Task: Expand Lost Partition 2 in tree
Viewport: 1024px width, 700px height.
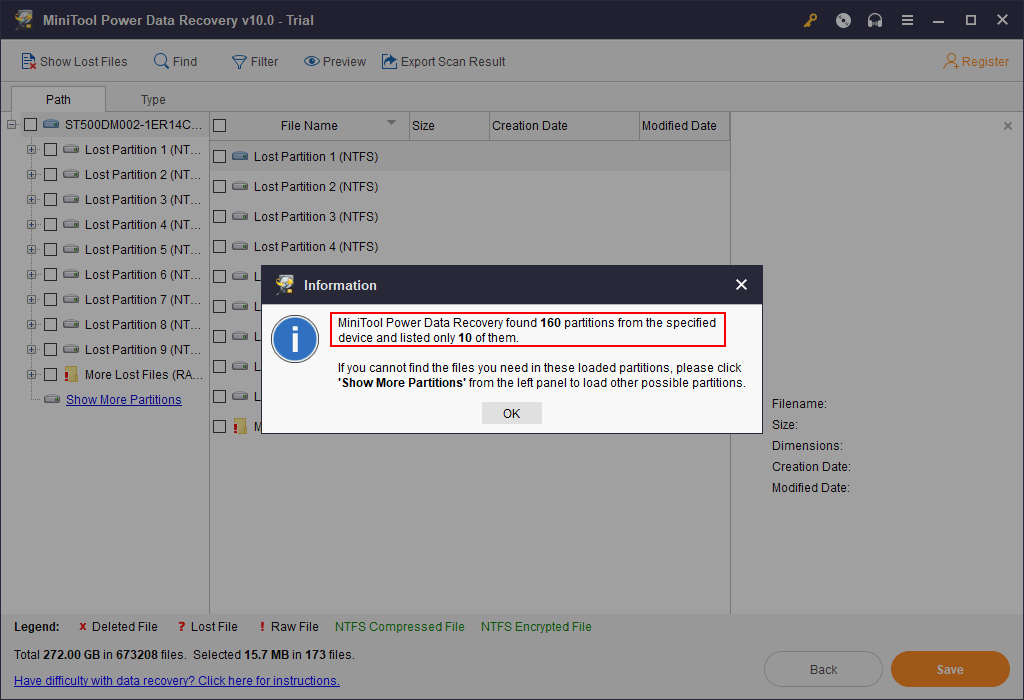Action: 31,174
